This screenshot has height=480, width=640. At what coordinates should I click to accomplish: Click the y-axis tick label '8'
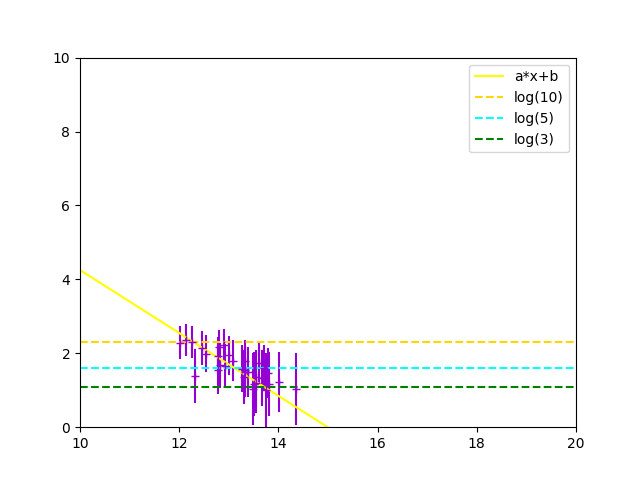(66, 132)
